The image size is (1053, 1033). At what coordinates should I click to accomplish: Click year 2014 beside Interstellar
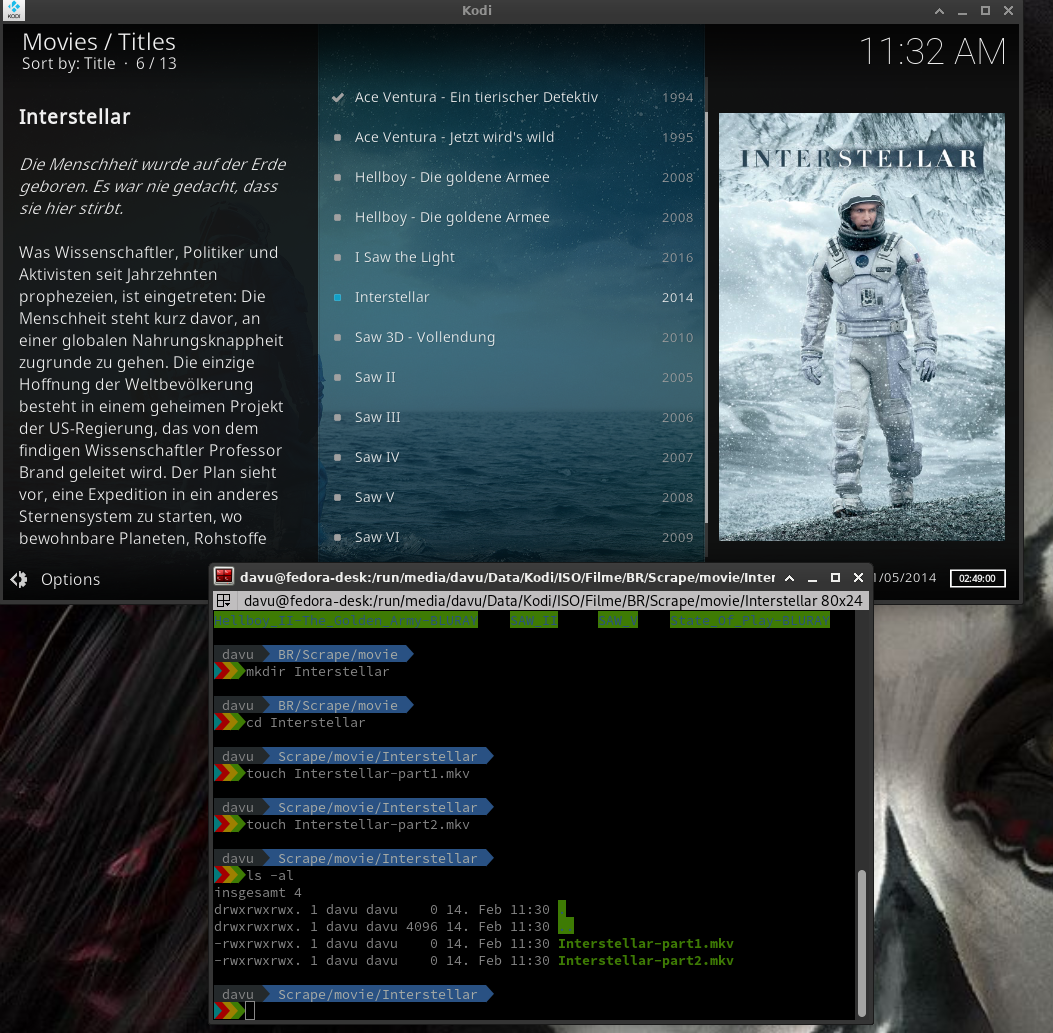(677, 298)
